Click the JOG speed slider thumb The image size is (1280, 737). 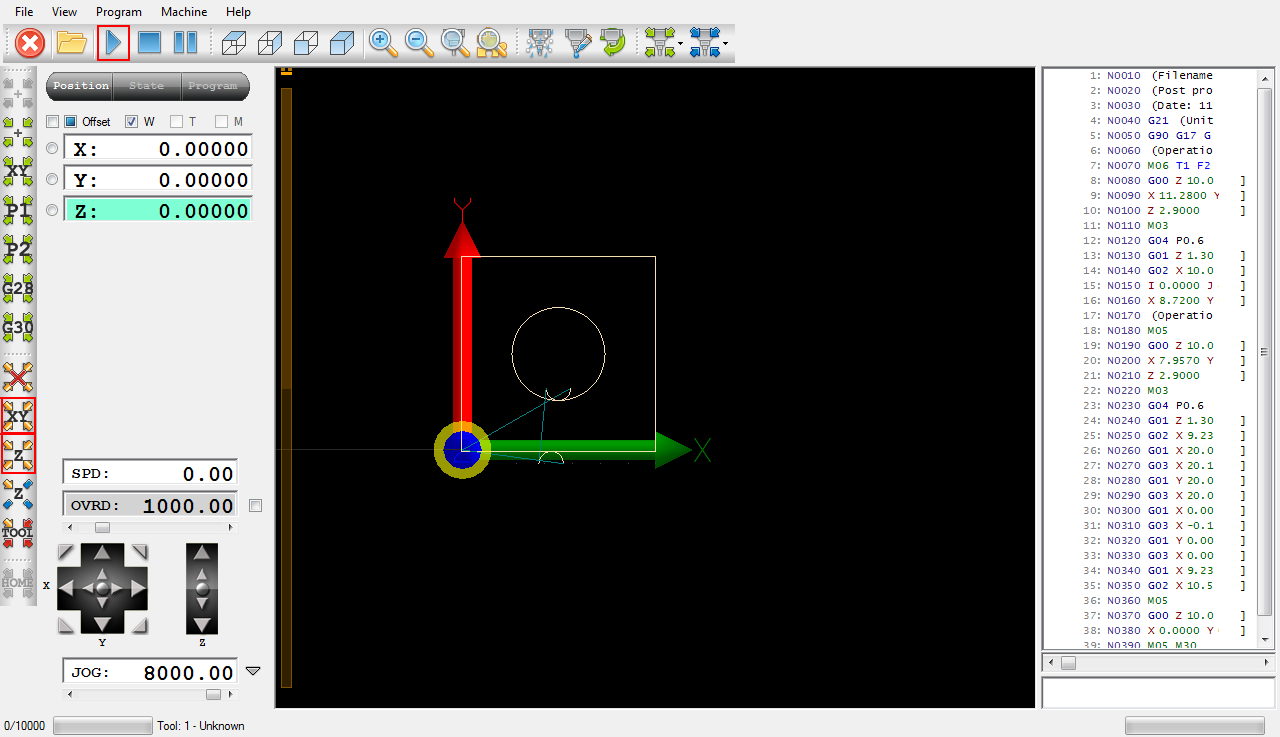213,694
